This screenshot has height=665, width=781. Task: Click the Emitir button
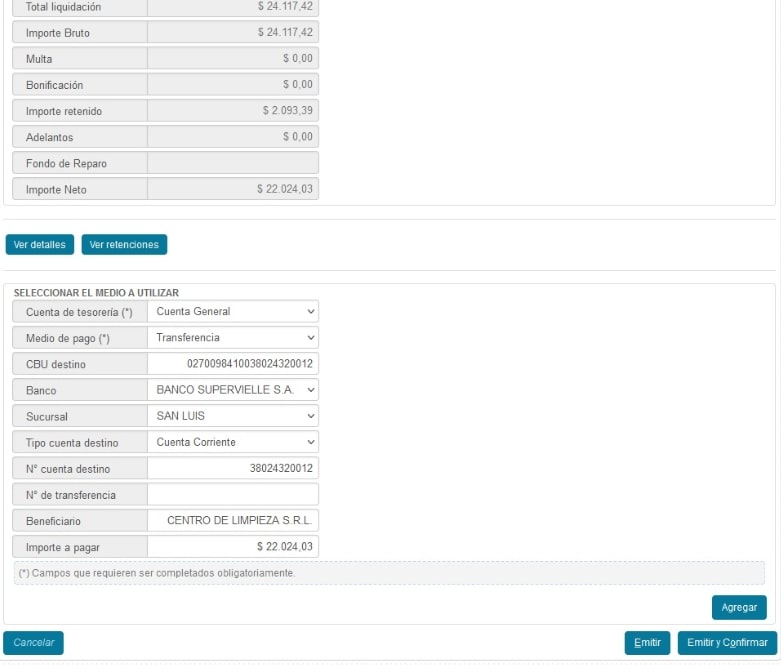pyautogui.click(x=647, y=643)
